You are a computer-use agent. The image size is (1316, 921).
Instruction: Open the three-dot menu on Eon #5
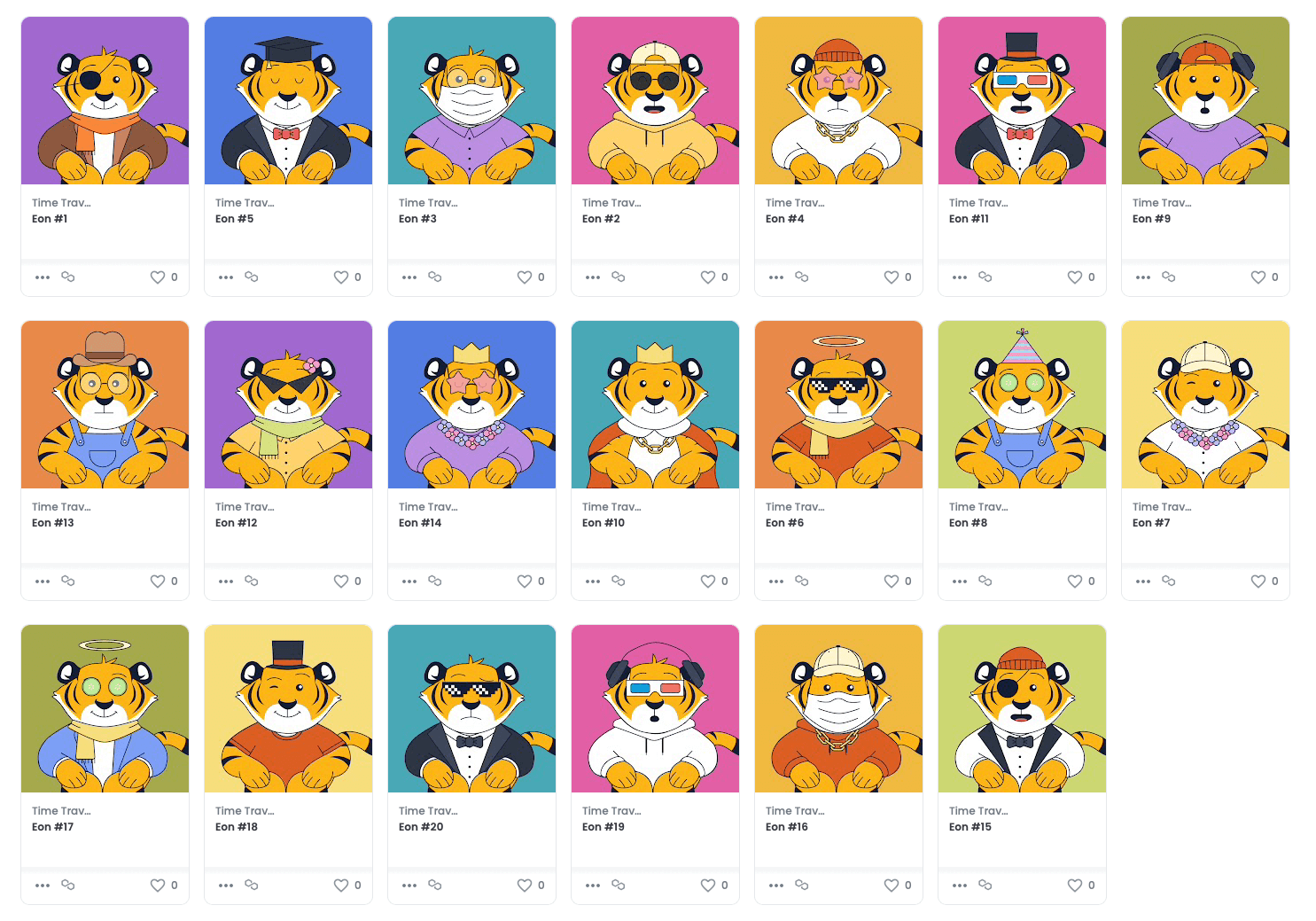click(x=226, y=277)
